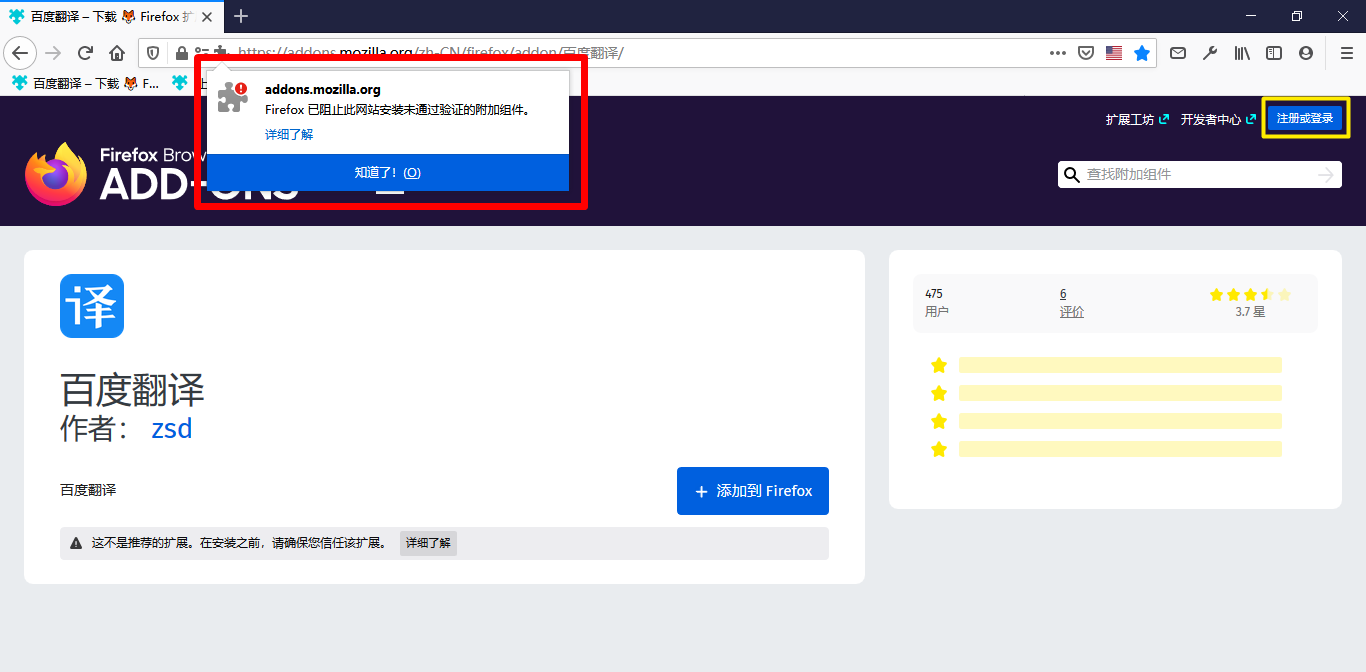Open author zsd profile link
This screenshot has height=672, width=1366.
[171, 429]
